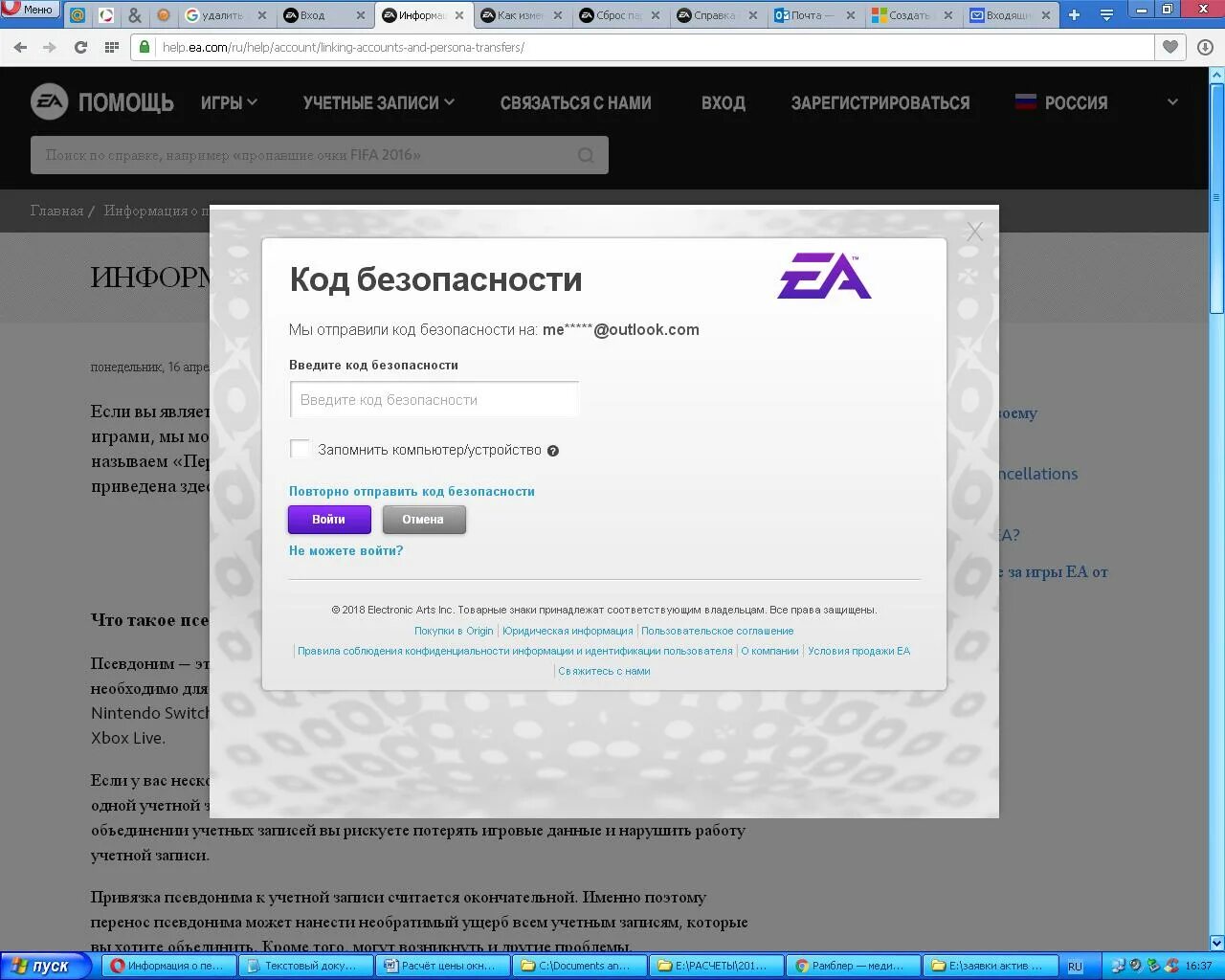Switch to the Outlook 'Почта' tab
Viewport: 1225px width, 980px height.
tap(816, 15)
